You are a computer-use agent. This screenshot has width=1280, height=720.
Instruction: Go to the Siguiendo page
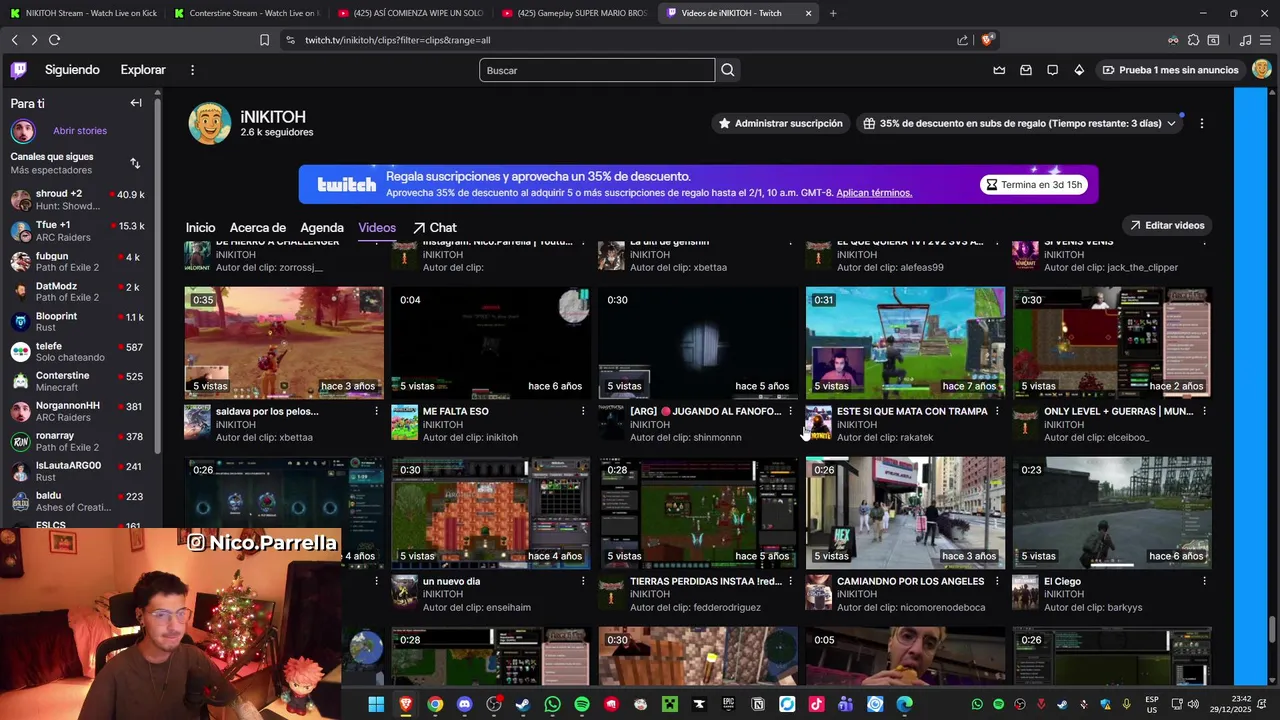coord(72,70)
